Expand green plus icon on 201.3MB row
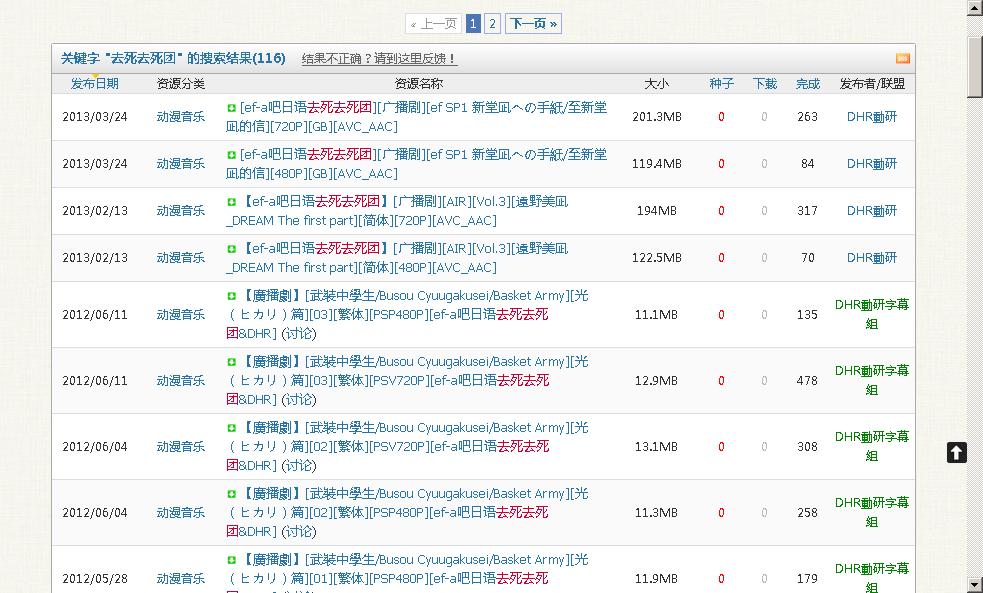 tap(231, 108)
